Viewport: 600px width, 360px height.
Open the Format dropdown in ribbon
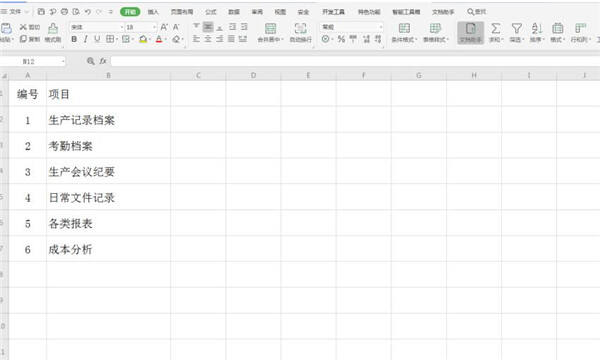558,32
